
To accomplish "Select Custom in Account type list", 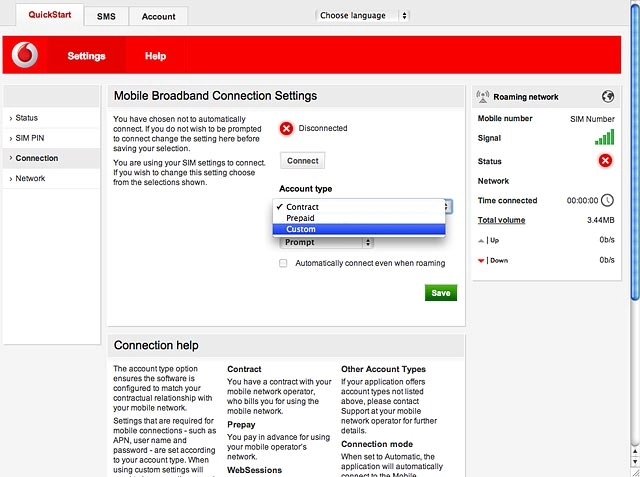I will tap(359, 229).
